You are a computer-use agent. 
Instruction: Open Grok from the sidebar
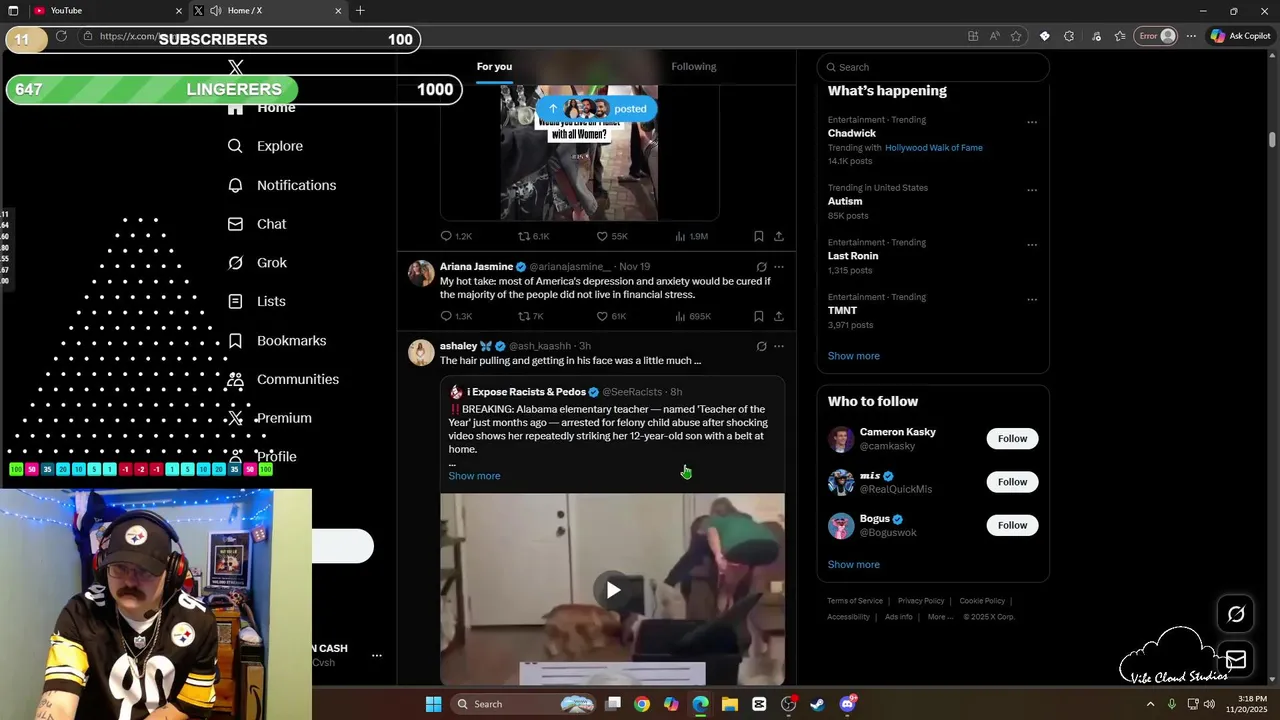click(x=257, y=263)
